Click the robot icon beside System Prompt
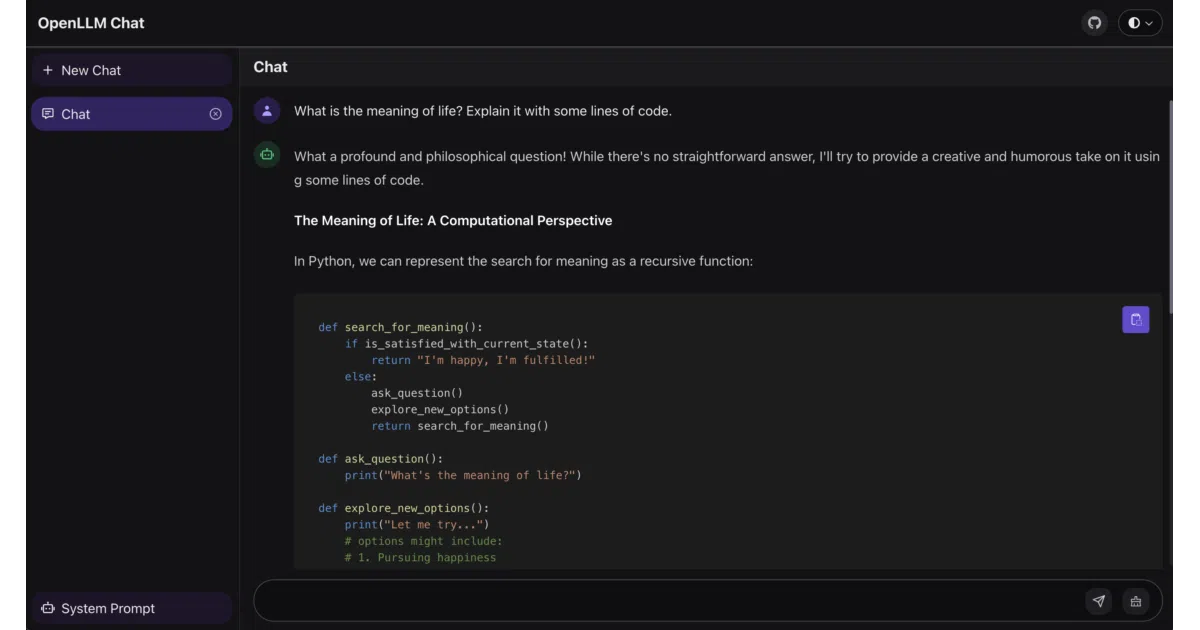This screenshot has height=630, width=1200. click(48, 608)
